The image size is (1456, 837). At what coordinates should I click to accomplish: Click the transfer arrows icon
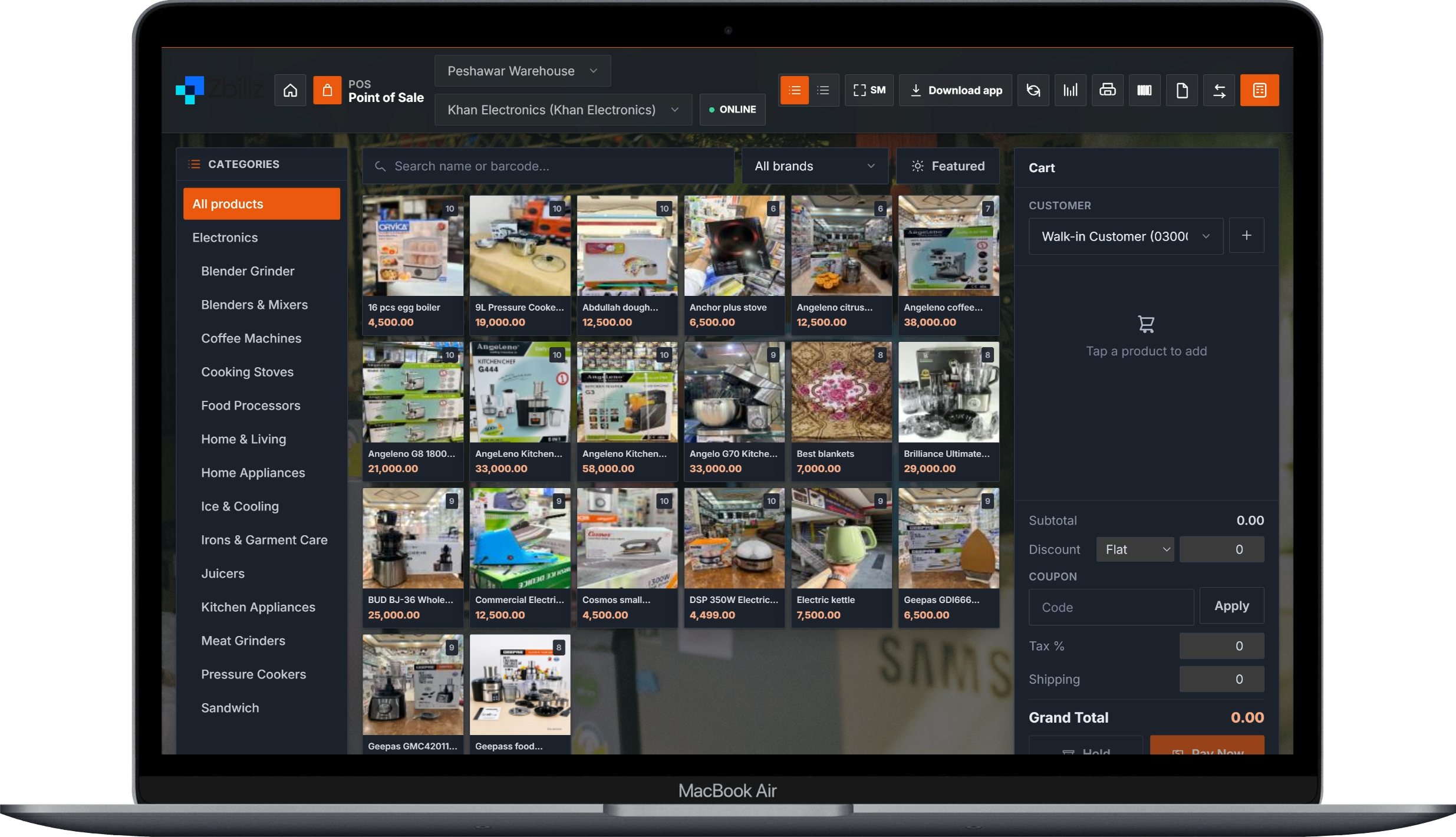click(x=1219, y=90)
